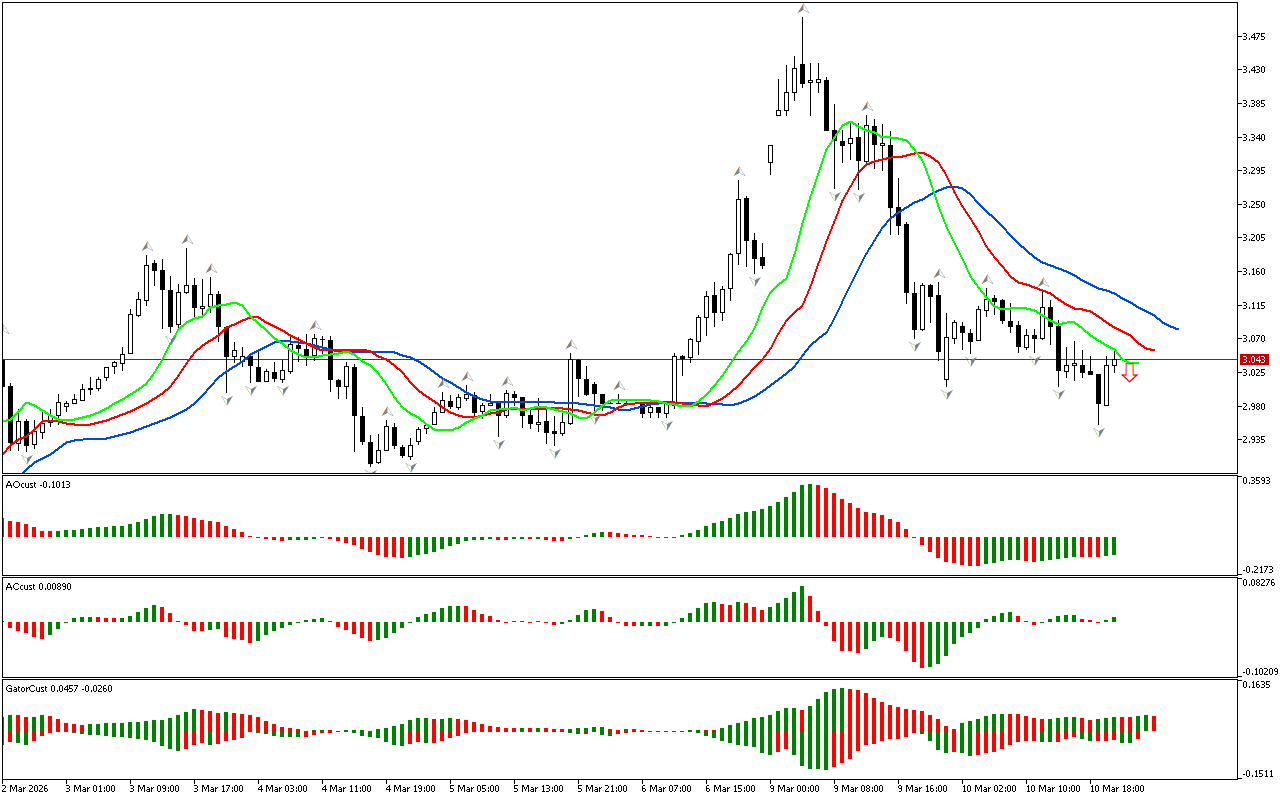The image size is (1280, 800).
Task: Click the 0.1635 value on GatorCust scale
Action: [1256, 685]
